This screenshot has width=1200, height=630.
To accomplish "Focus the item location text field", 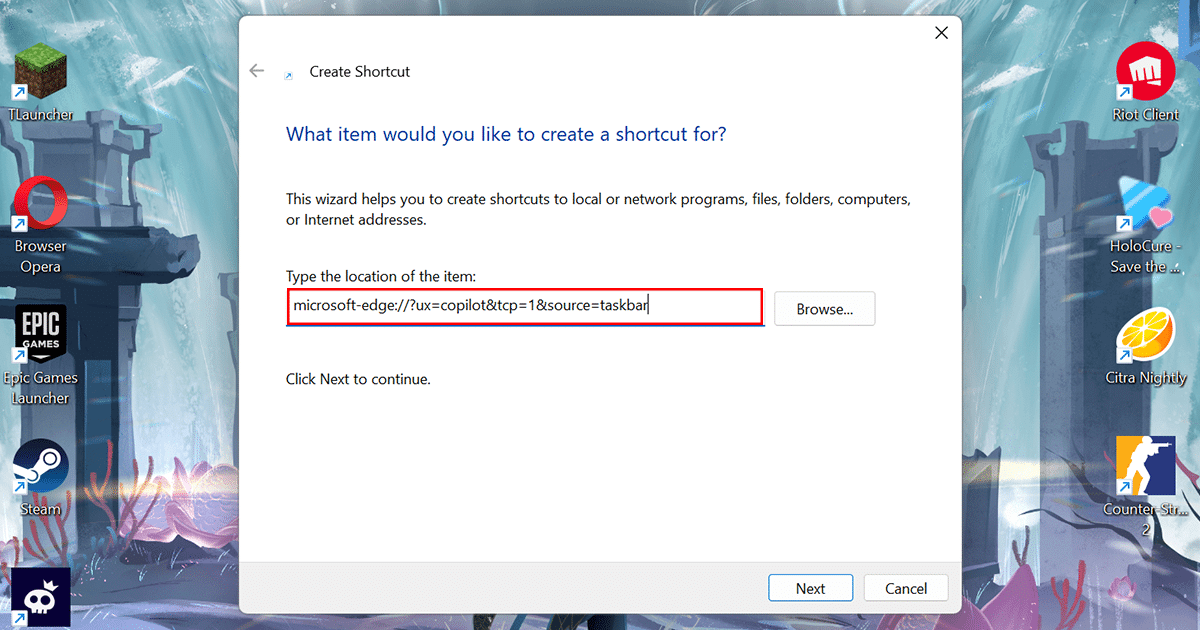I will click(525, 307).
